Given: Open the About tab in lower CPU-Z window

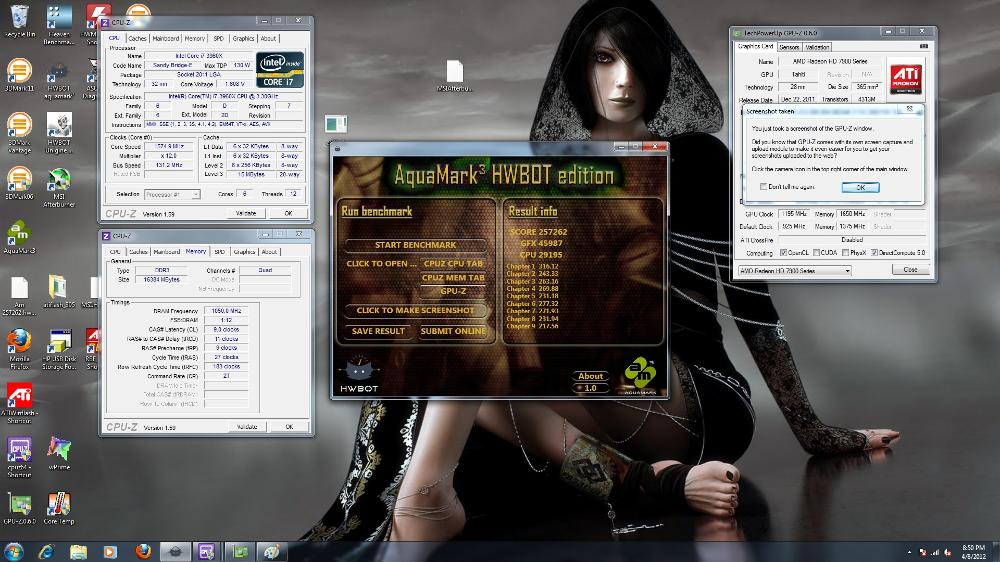Looking at the screenshot, I should (269, 252).
